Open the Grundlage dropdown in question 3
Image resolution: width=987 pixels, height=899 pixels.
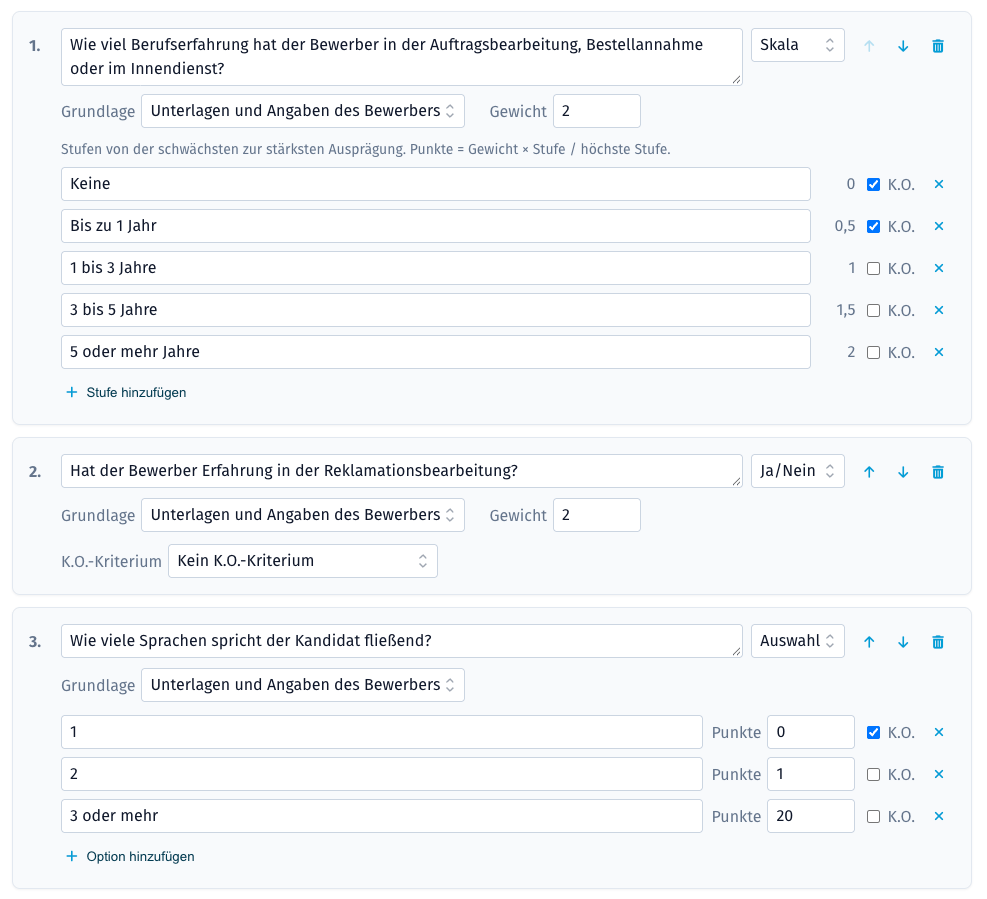point(303,685)
